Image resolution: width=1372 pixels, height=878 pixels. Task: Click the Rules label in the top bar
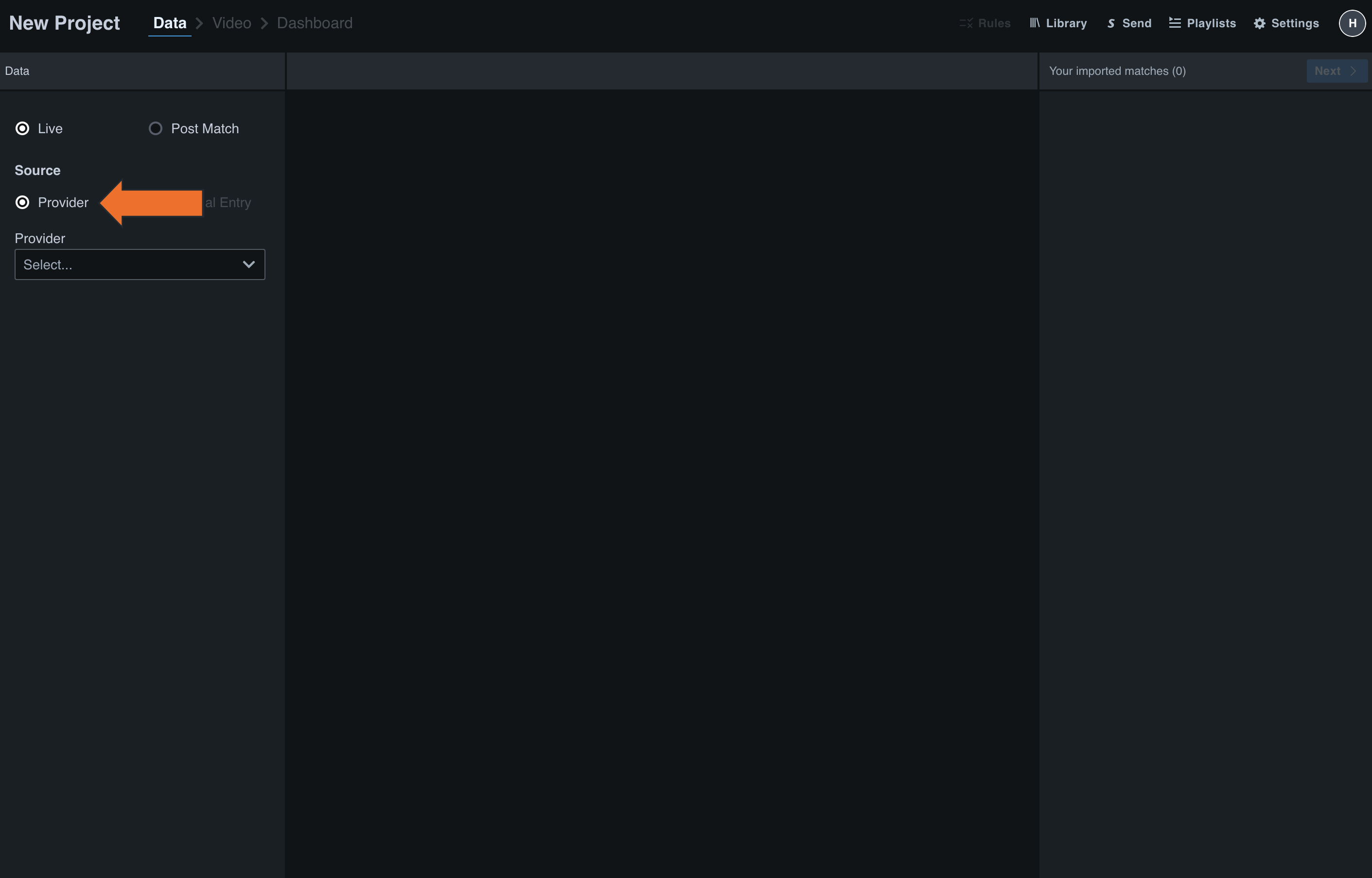click(994, 23)
